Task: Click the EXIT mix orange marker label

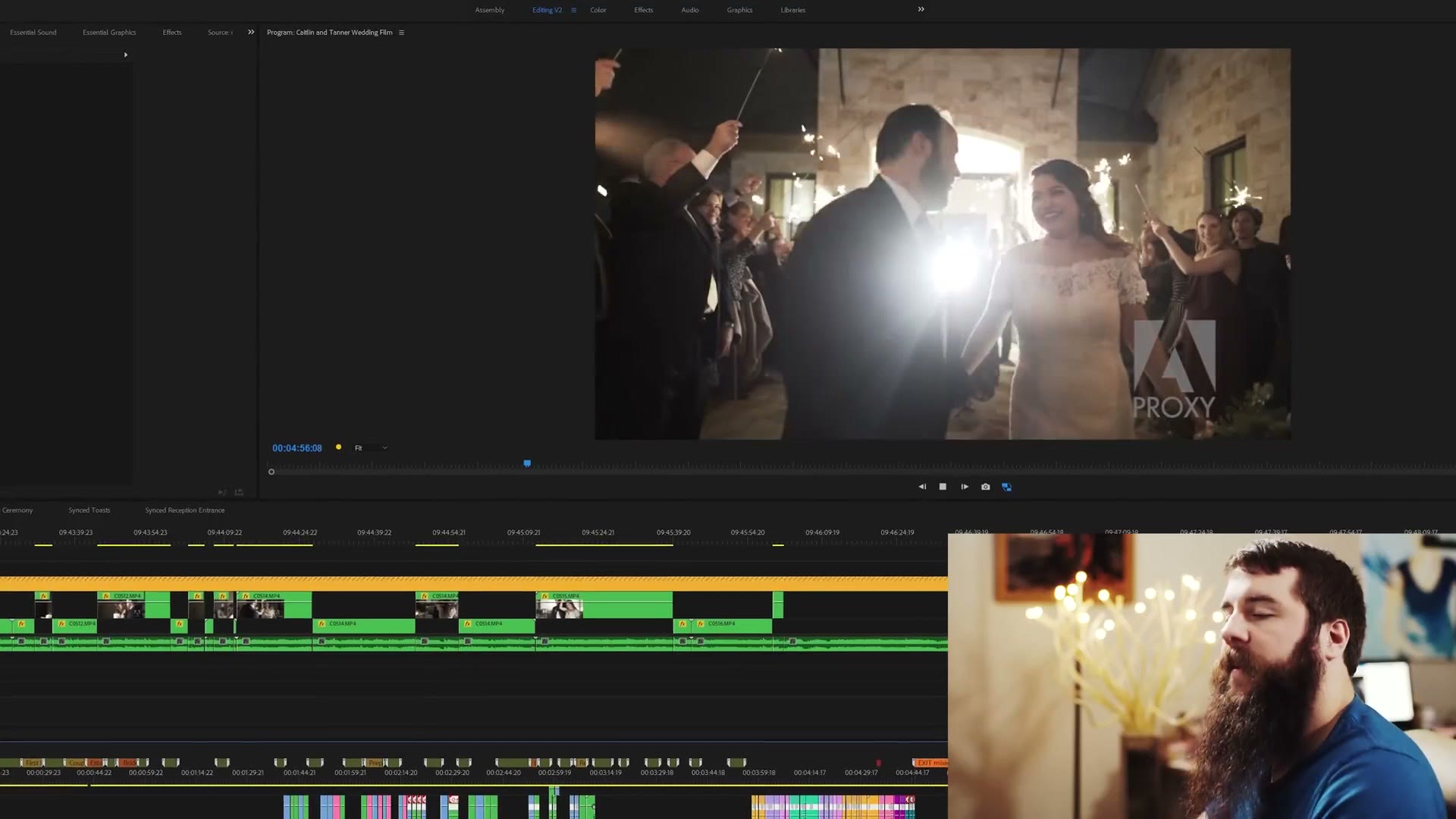Action: pos(931,763)
